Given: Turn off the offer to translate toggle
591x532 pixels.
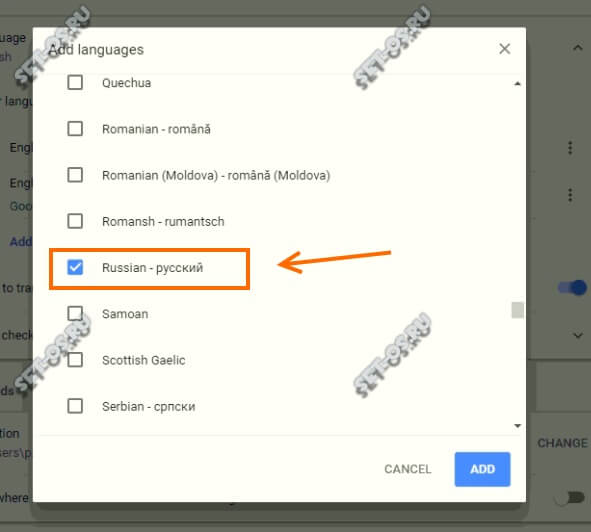Looking at the screenshot, I should tap(573, 288).
